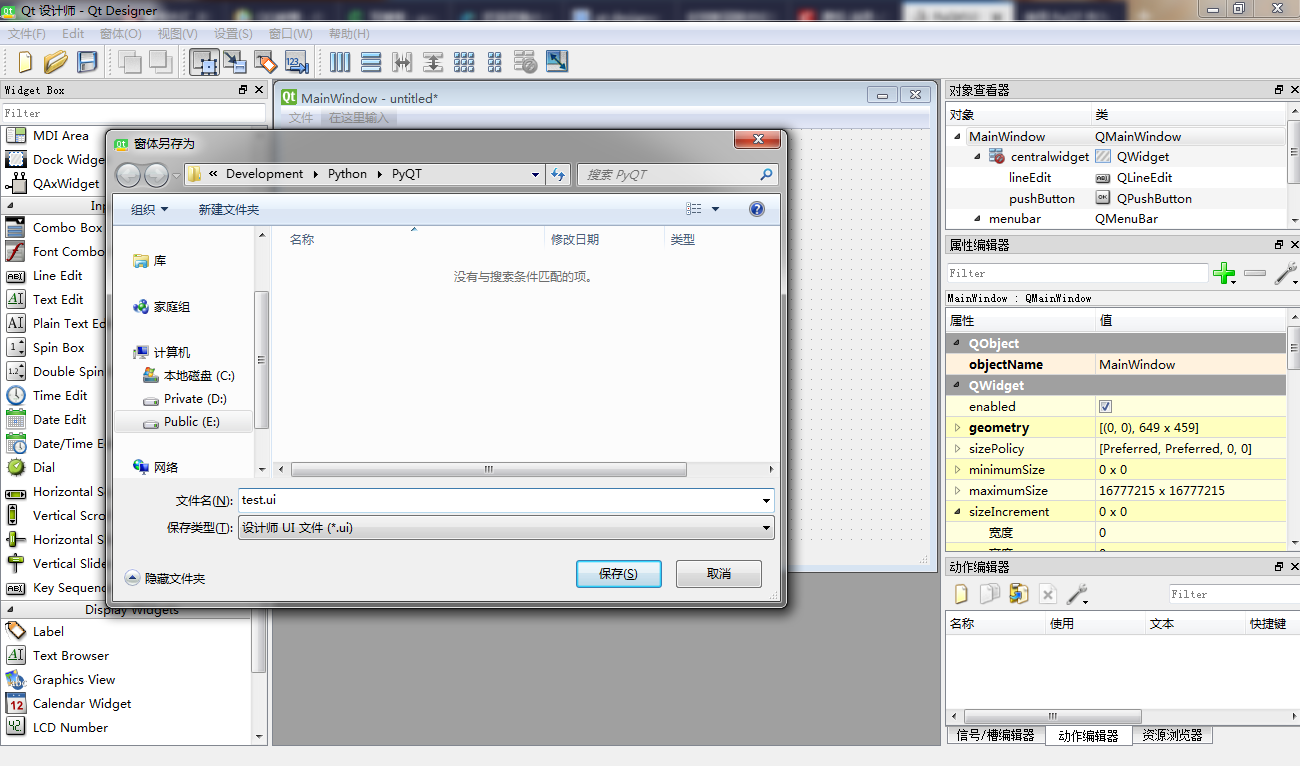The height and width of the screenshot is (766, 1300).
Task: Open the view options dropdown in save dialog
Action: click(715, 209)
